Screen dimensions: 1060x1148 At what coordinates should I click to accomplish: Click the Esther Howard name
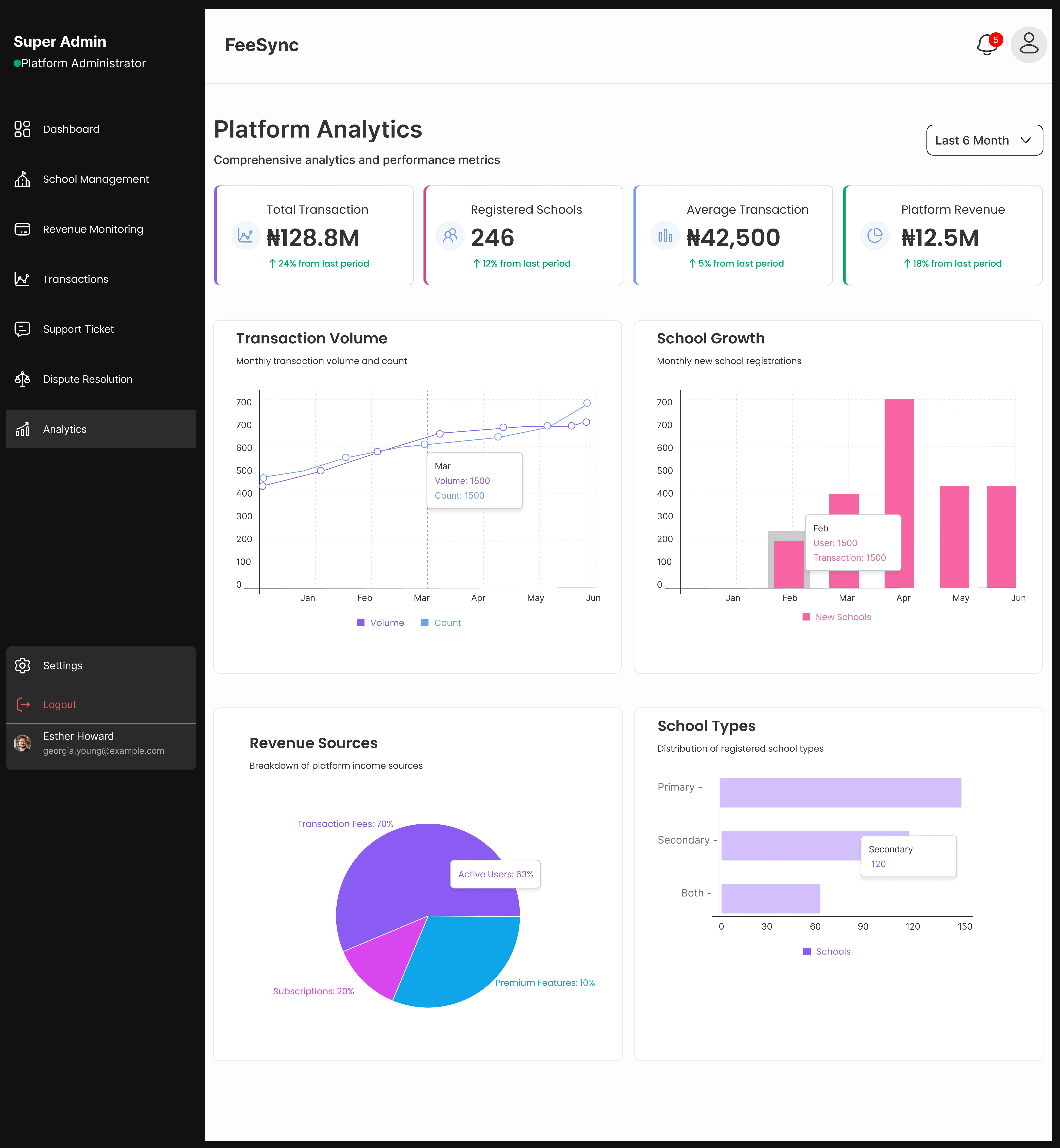[x=79, y=736]
